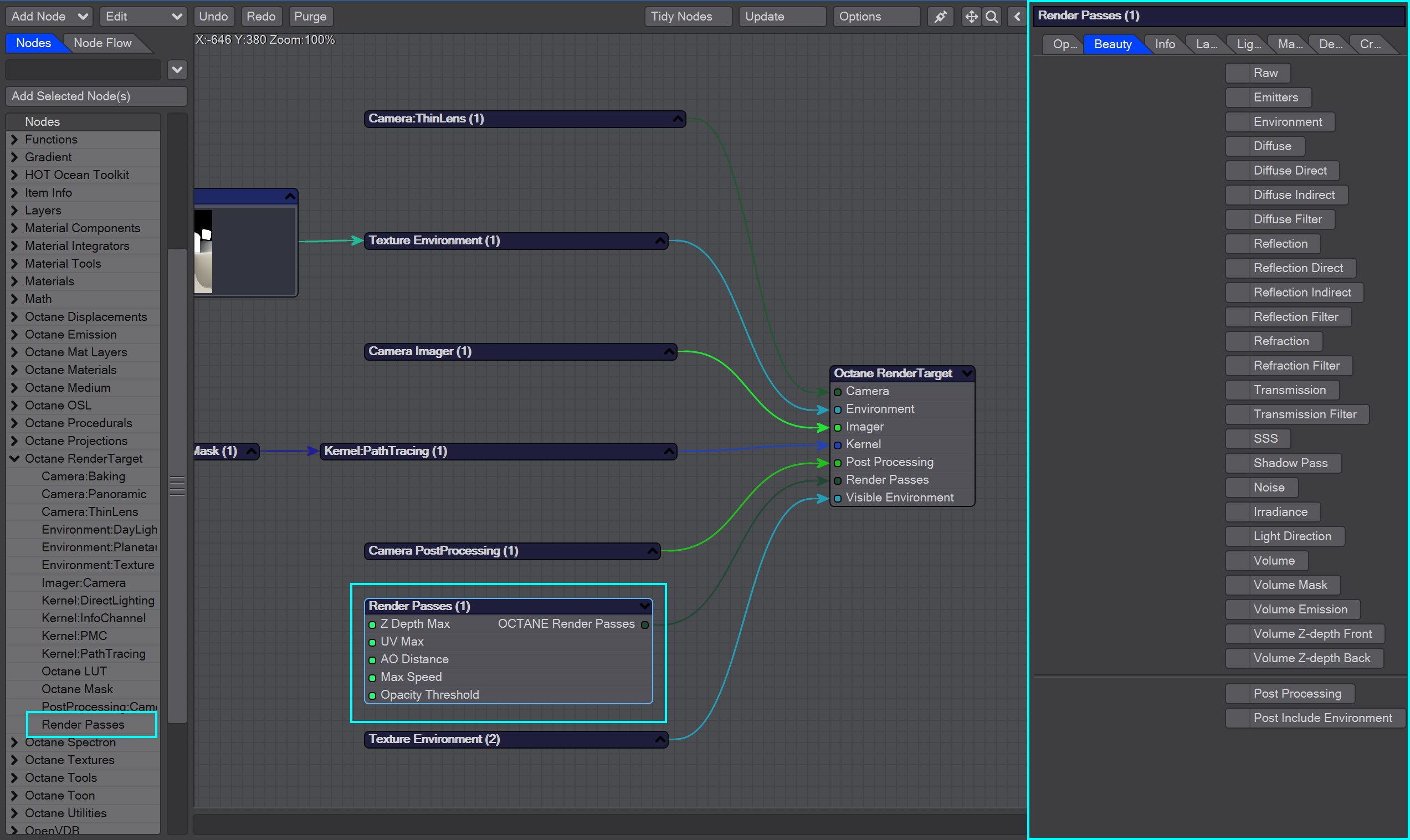The width and height of the screenshot is (1410, 840).
Task: Click the left chevron panel collapse icon
Action: (x=1017, y=17)
